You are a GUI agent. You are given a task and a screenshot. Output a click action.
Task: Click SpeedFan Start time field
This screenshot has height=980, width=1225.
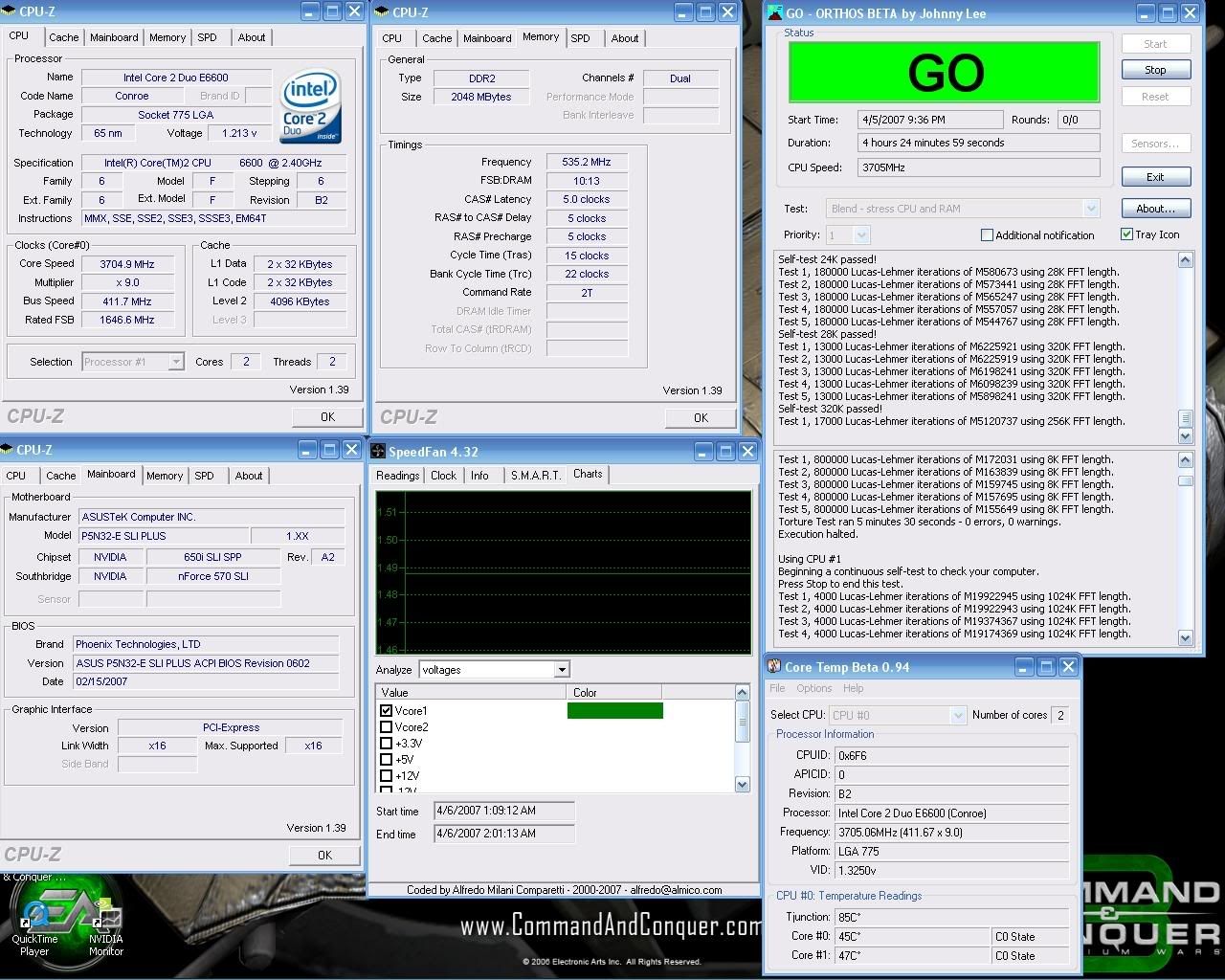pos(503,811)
